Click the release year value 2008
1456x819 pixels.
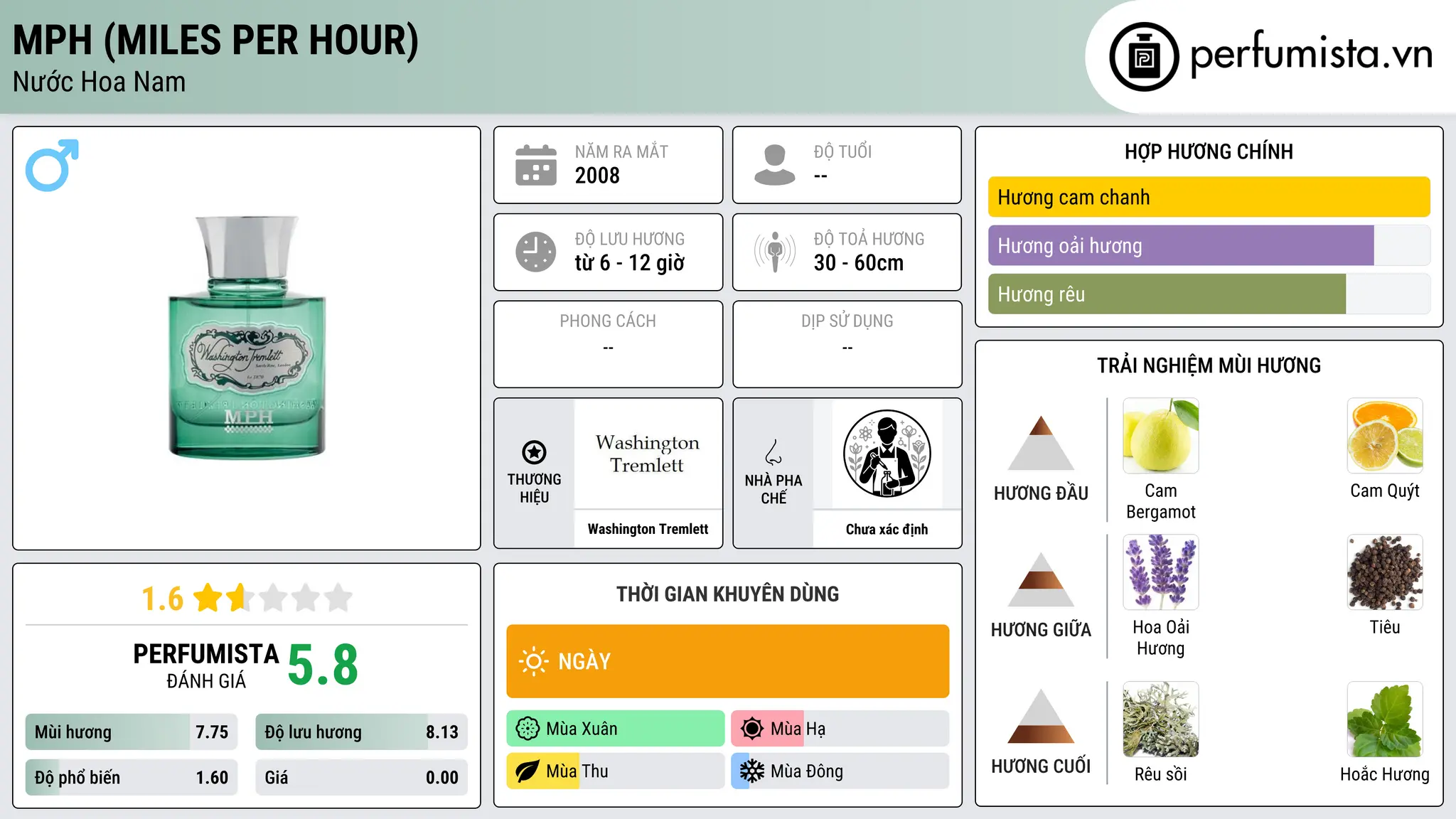pyautogui.click(x=597, y=176)
